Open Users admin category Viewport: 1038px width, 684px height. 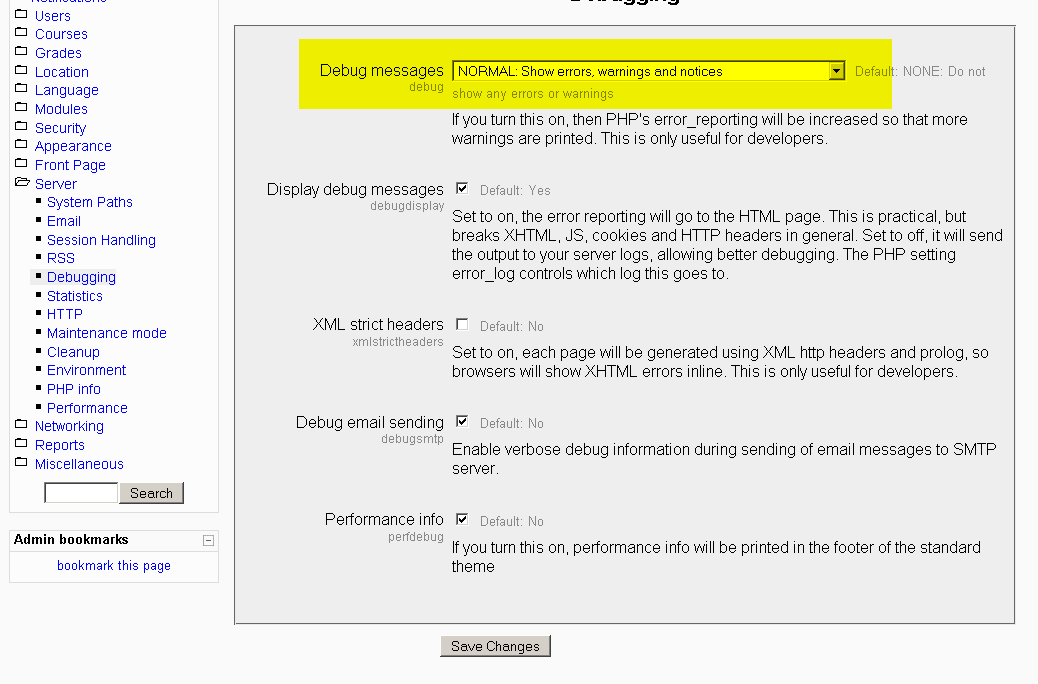click(52, 16)
